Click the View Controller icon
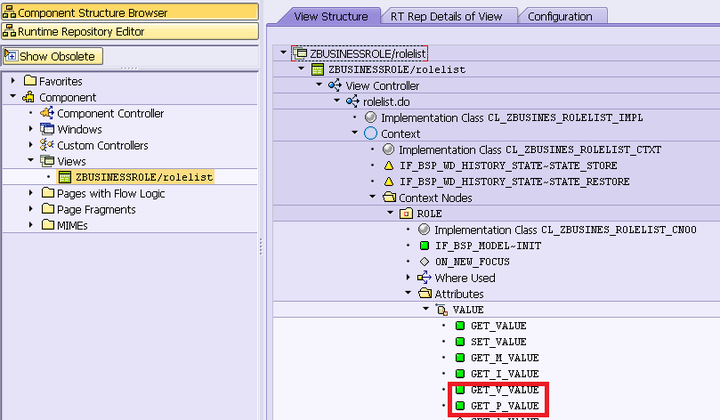 334,86
